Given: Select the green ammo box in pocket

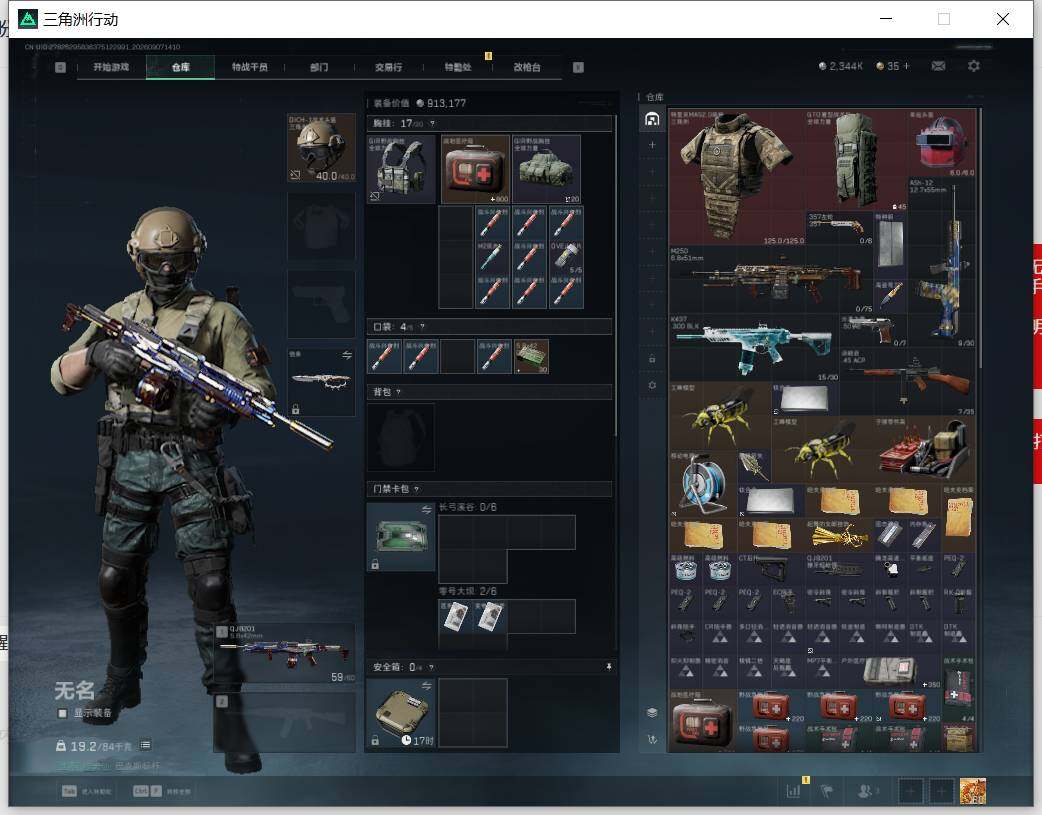Looking at the screenshot, I should (x=531, y=356).
